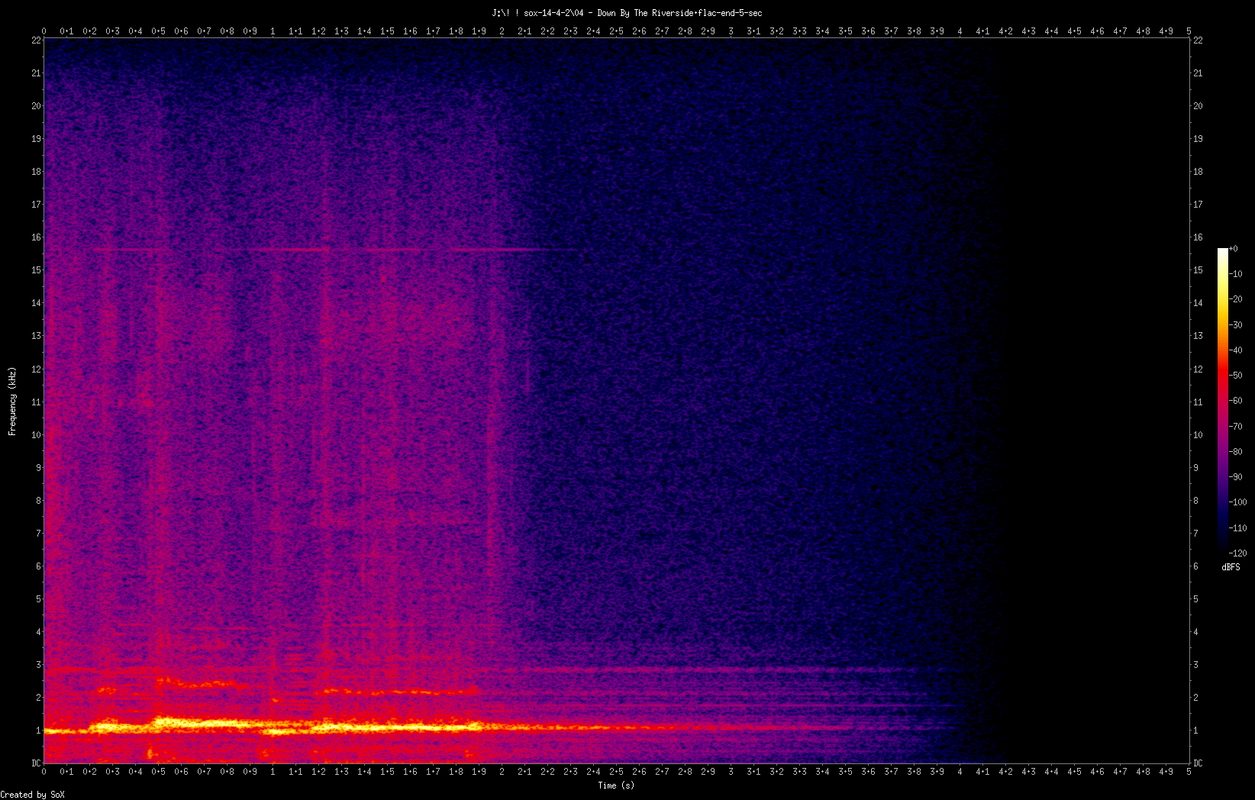
Task: Click the "Created by SoX" caption
Action: (x=33, y=794)
